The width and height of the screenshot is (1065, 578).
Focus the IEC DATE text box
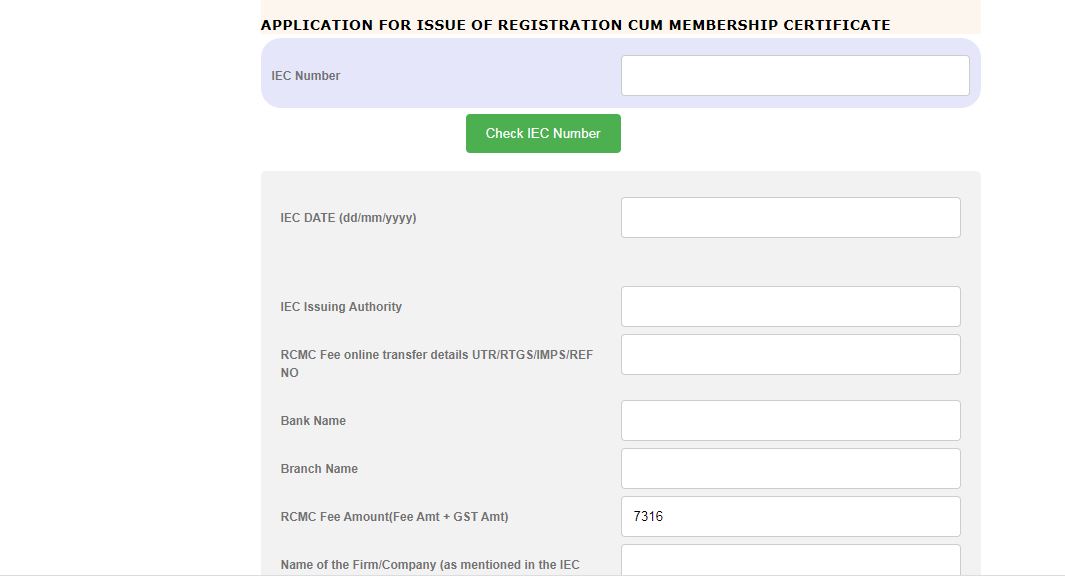click(790, 218)
